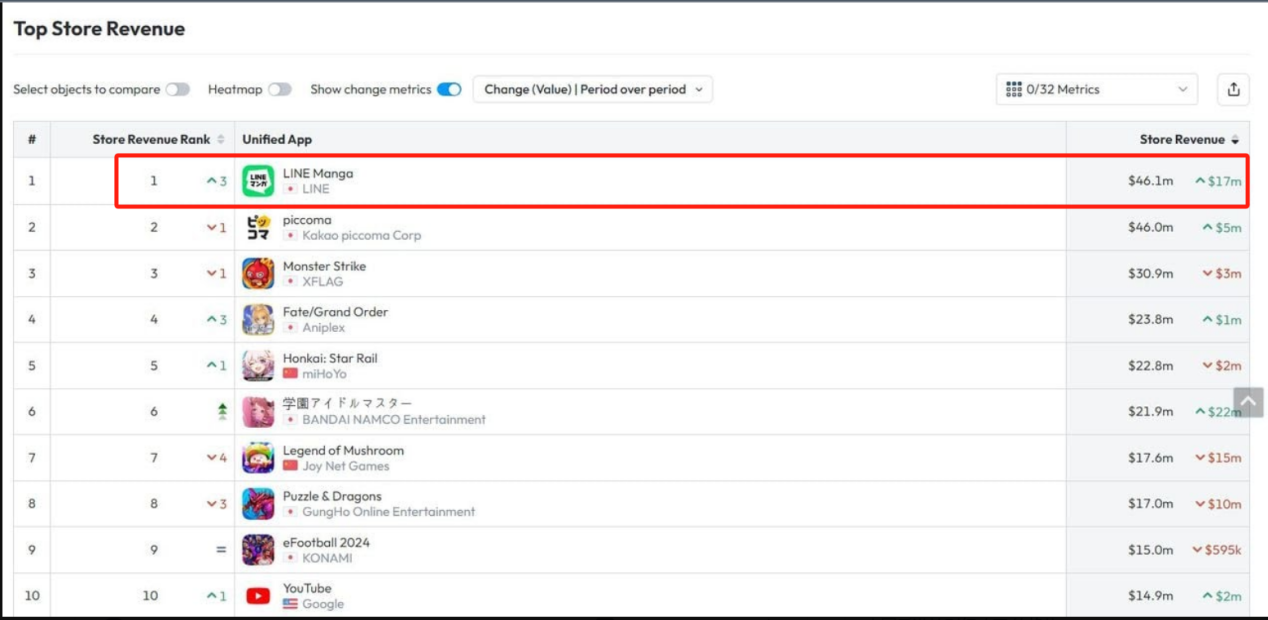Viewport: 1268px width, 620px height.
Task: Open Kakao piccoma Corp publisher link
Action: 361,236
